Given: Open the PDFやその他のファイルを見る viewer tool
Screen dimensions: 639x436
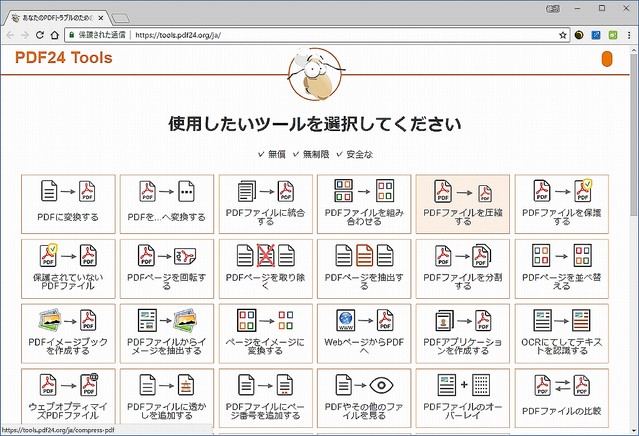Looking at the screenshot, I should [x=363, y=396].
